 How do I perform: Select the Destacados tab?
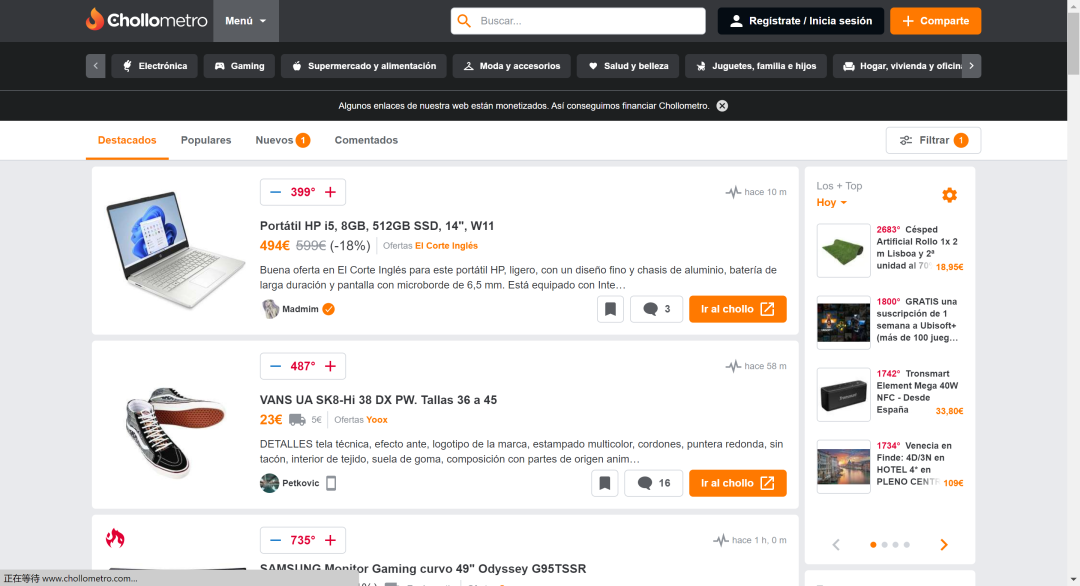tap(127, 140)
